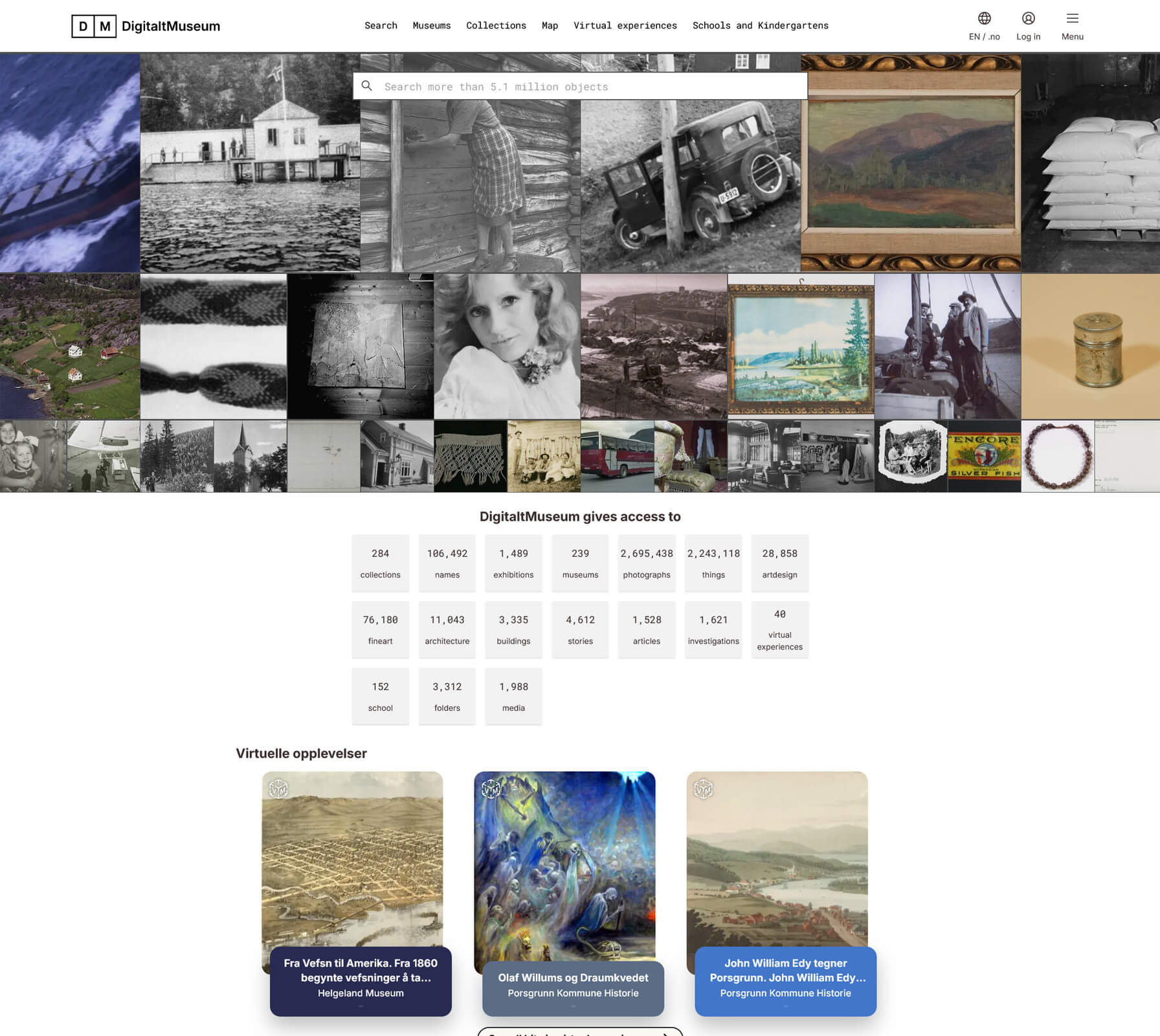Open the 2,695,438 photographs tile

coord(646,563)
